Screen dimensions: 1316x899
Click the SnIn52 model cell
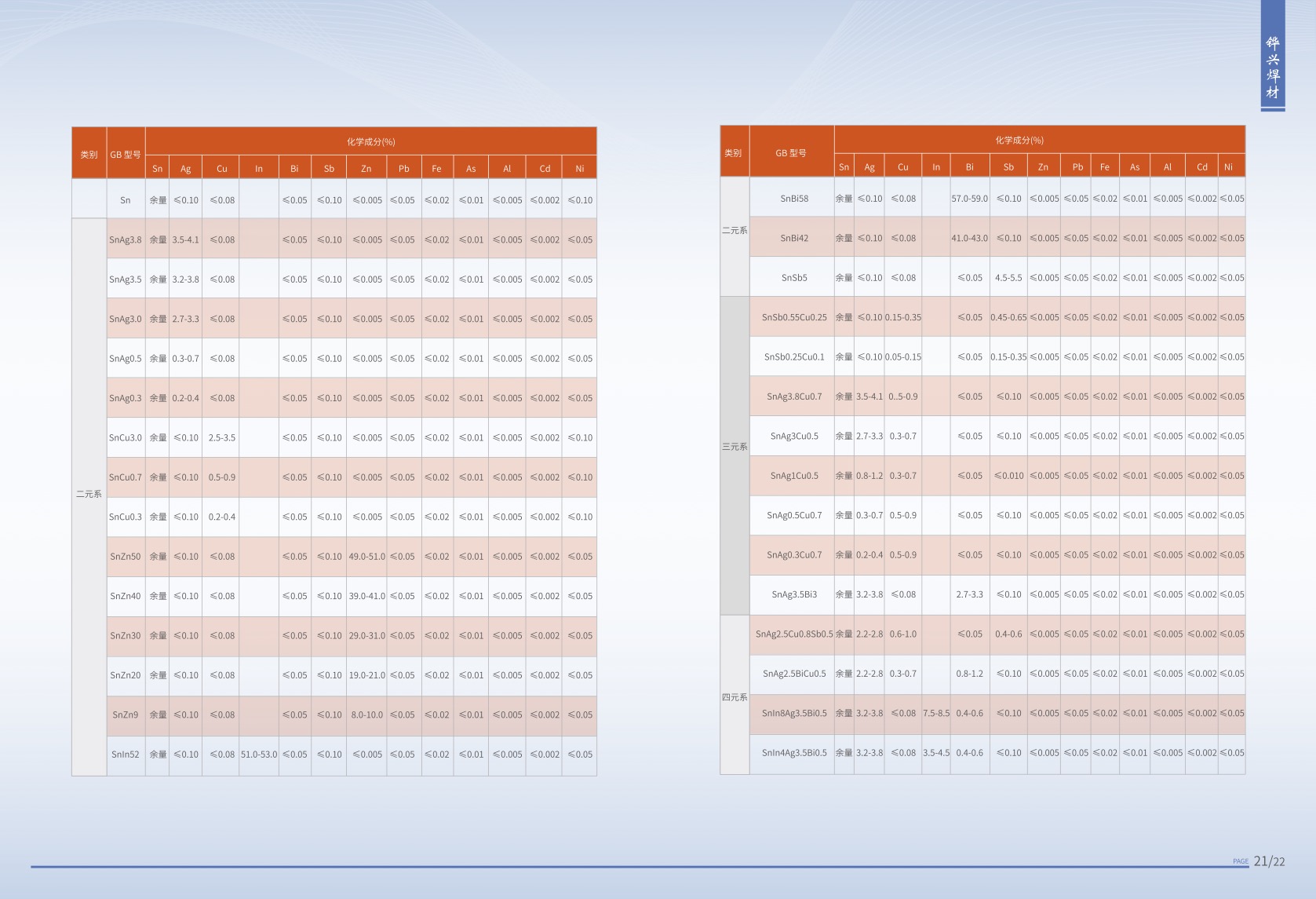tap(126, 754)
